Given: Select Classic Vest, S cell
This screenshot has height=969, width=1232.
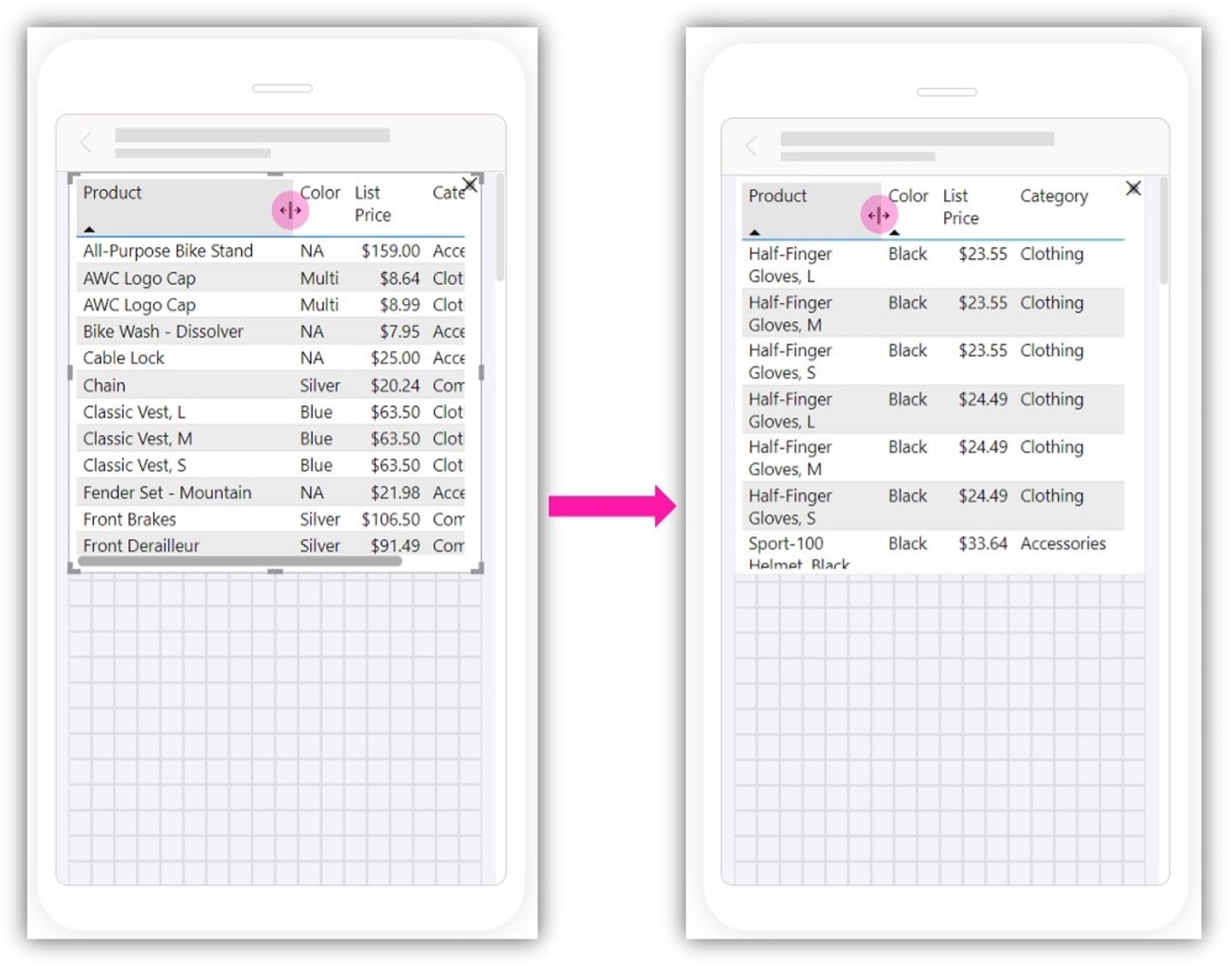Looking at the screenshot, I should point(134,465).
